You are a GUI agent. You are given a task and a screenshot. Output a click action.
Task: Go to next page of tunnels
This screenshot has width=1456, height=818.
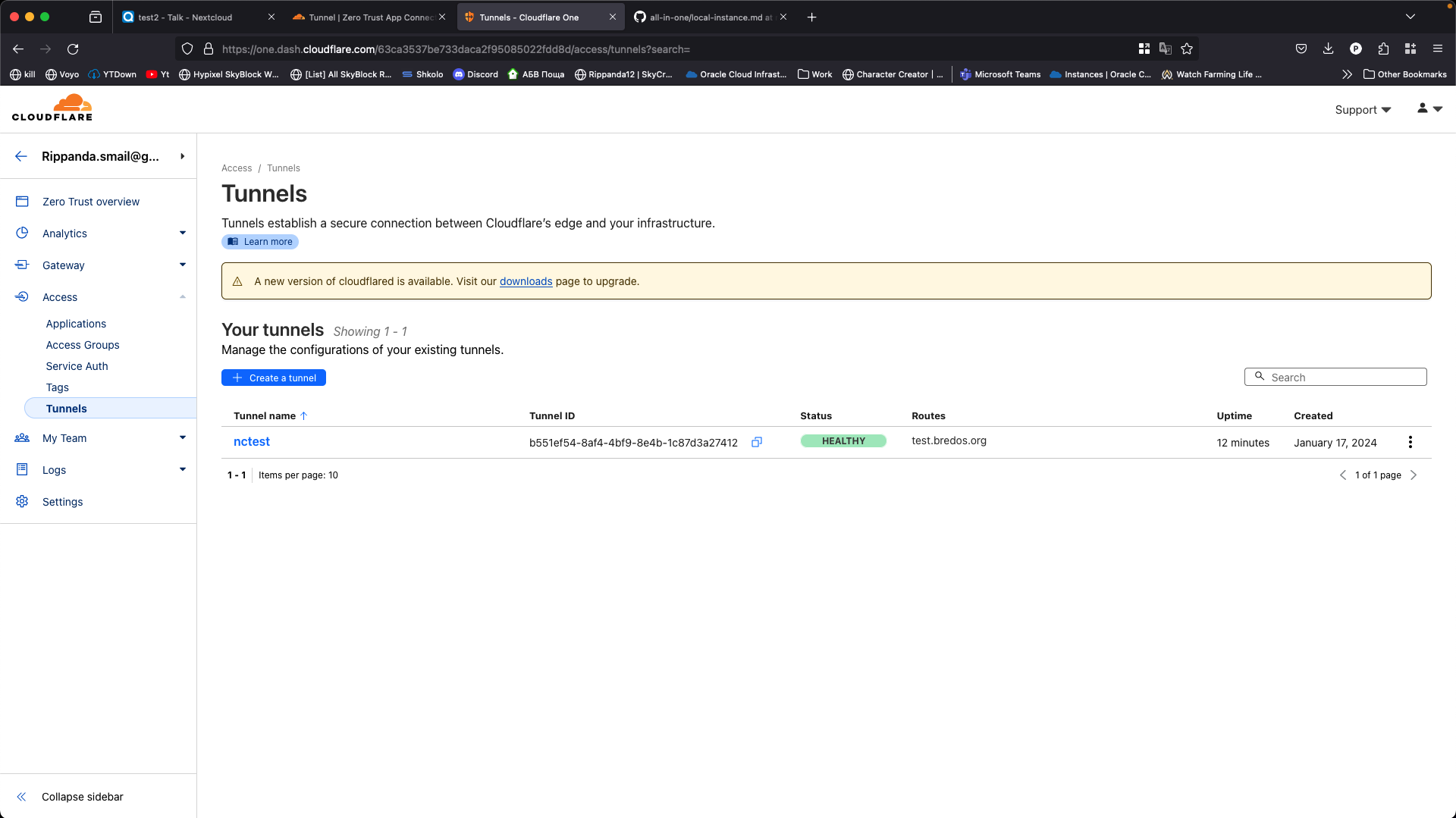pos(1414,475)
